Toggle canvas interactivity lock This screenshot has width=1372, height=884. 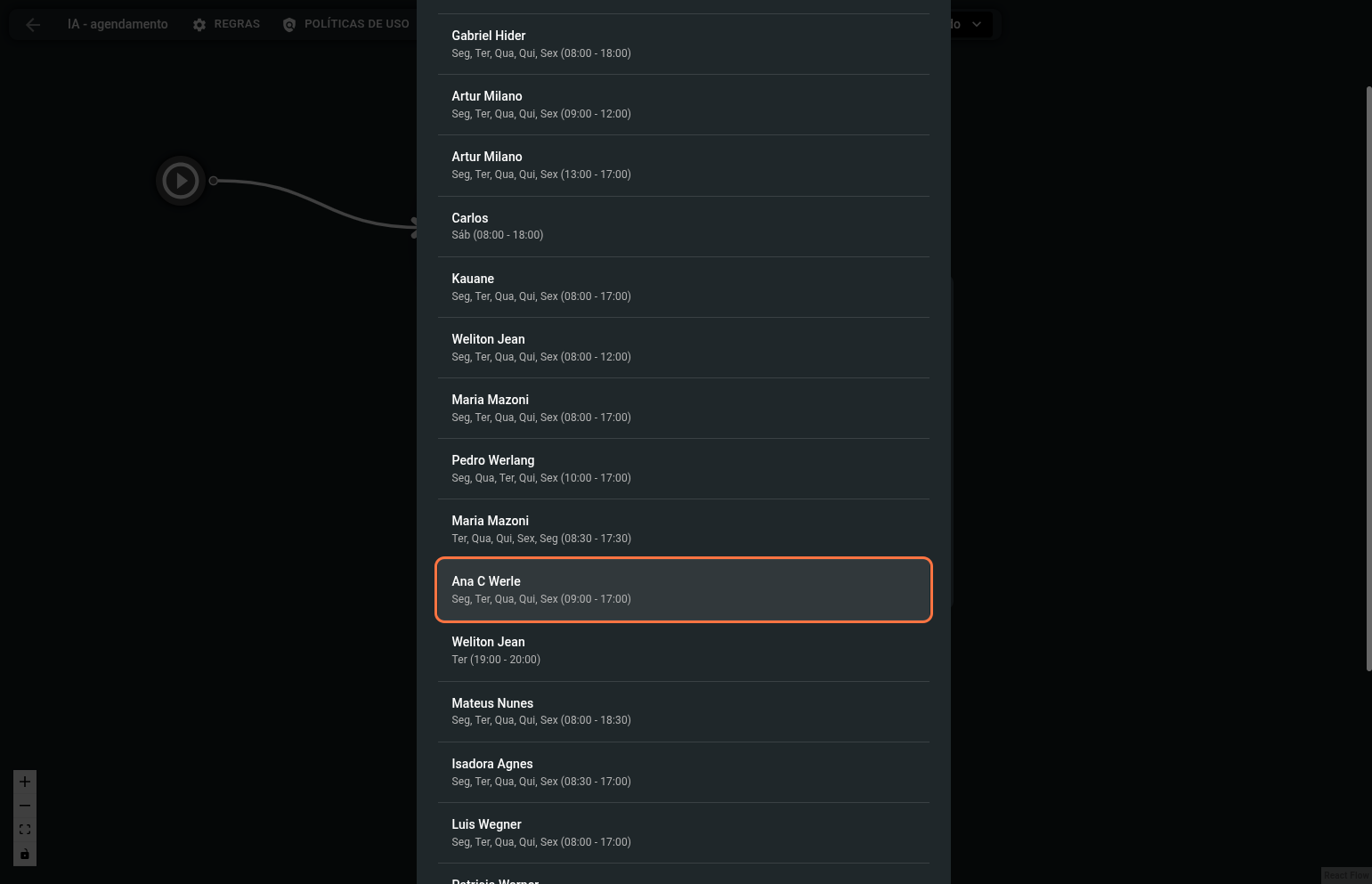point(25,854)
